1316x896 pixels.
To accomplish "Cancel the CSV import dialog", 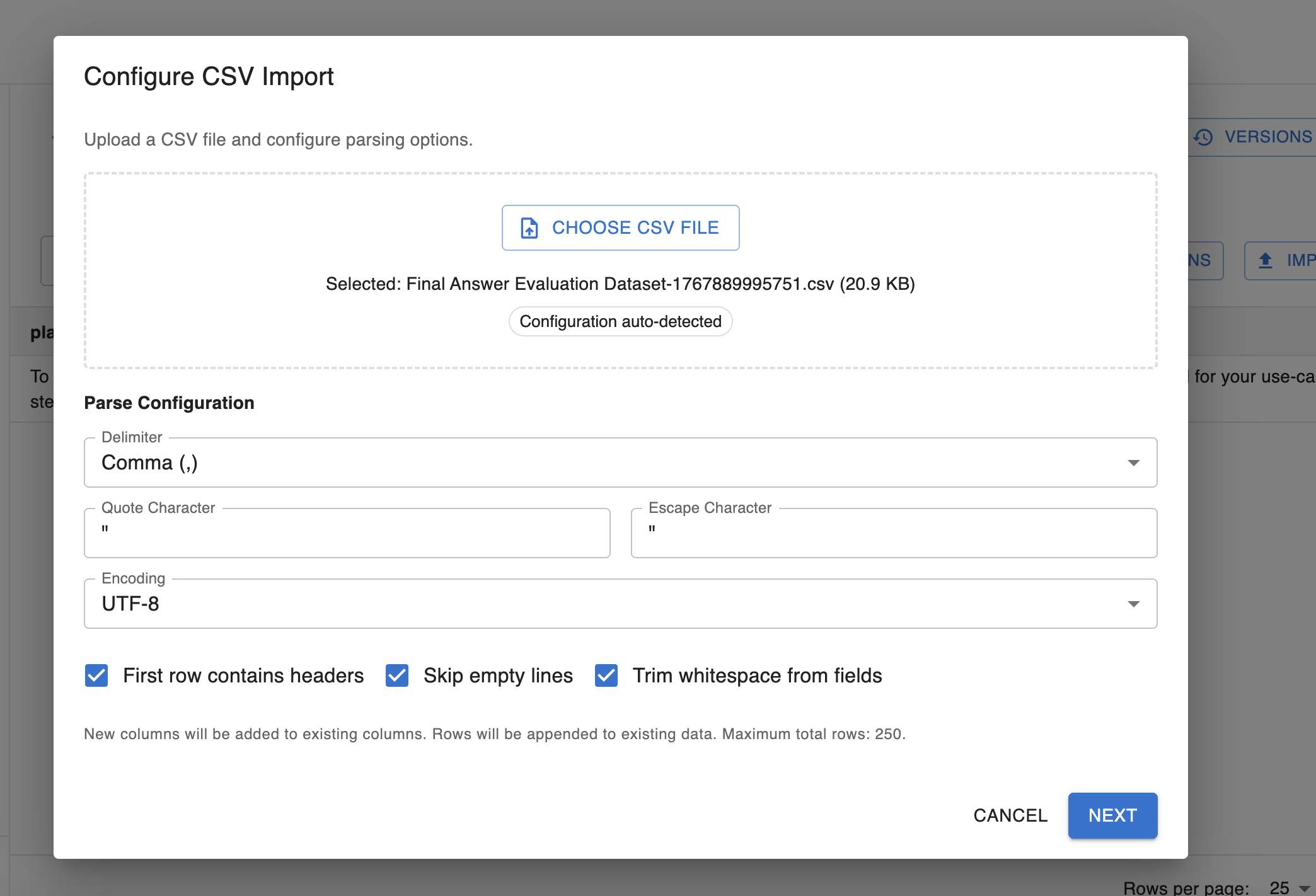I will [1010, 815].
